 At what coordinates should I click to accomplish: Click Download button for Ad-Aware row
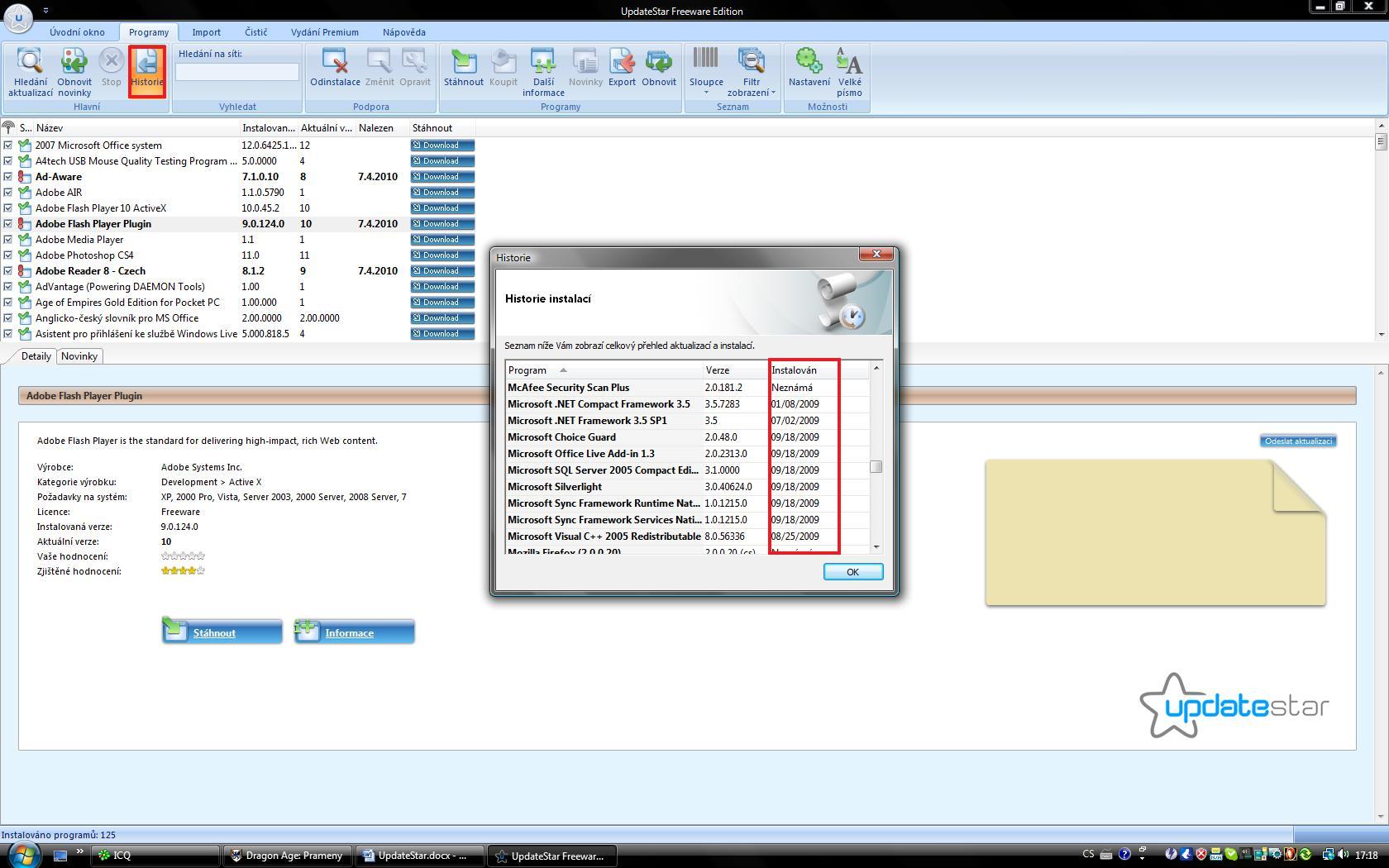pyautogui.click(x=442, y=177)
